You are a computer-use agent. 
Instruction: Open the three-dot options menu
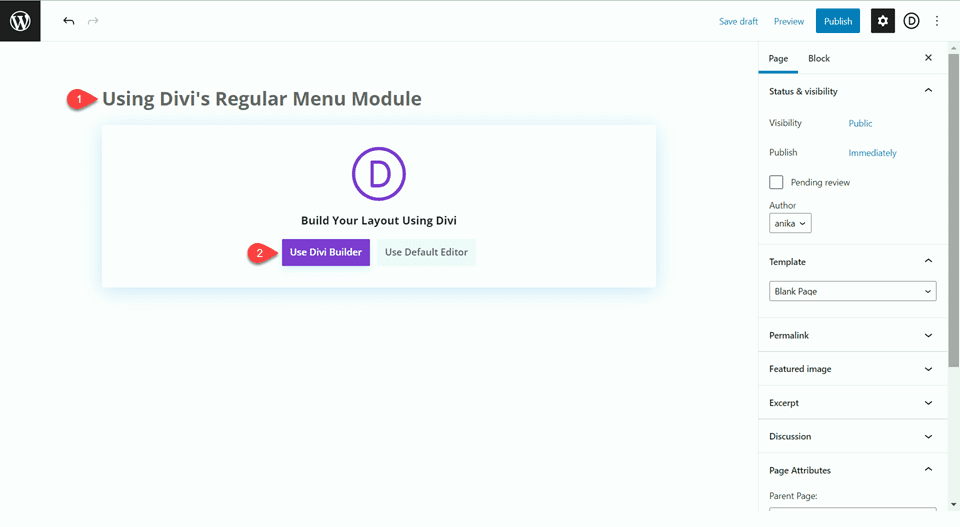pyautogui.click(x=937, y=21)
